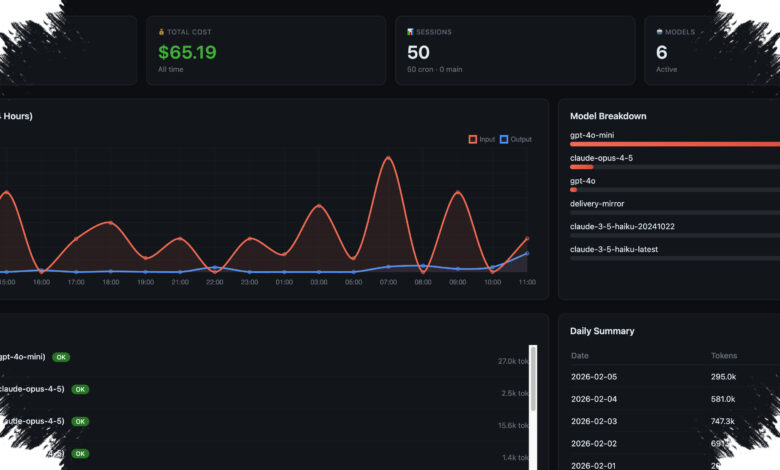Viewport: 780px width, 470px height.
Task: Open the 2026-02-05 daily summary row
Action: tap(675, 377)
